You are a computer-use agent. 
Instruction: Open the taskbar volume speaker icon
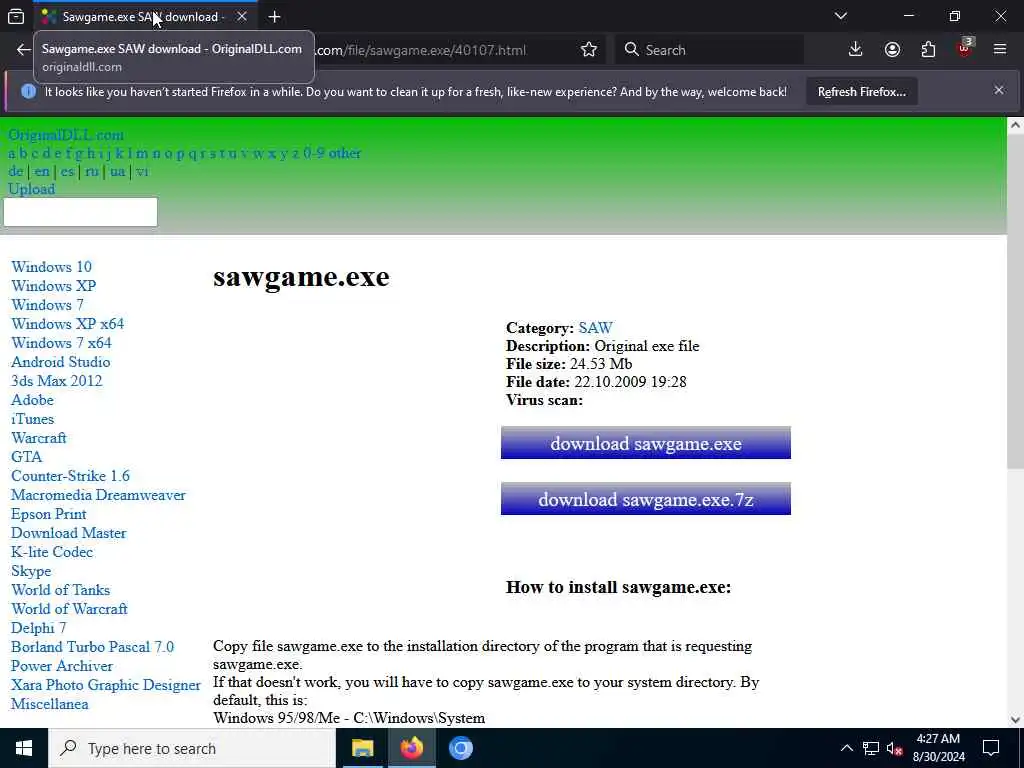894,748
